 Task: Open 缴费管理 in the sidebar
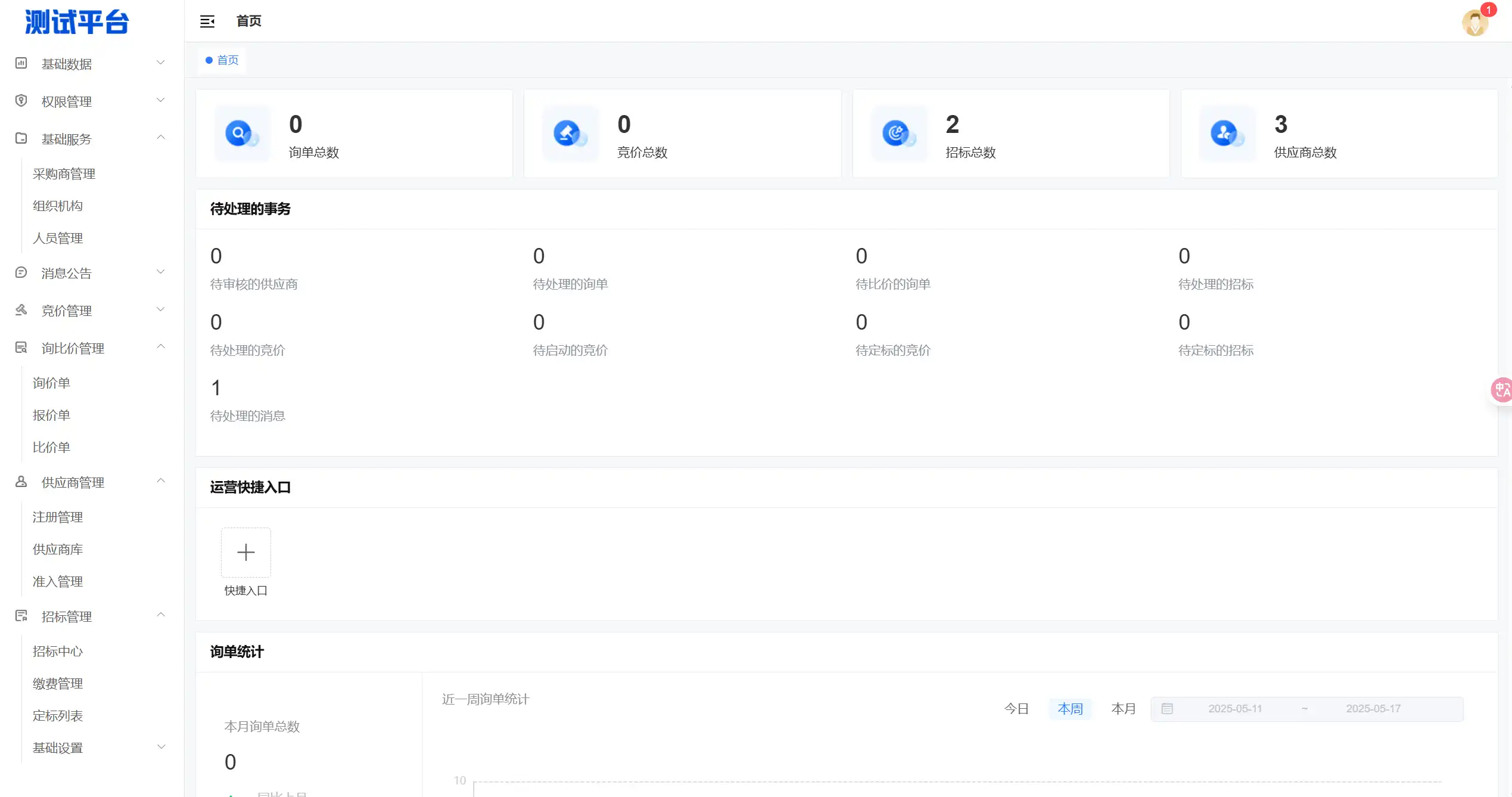click(x=58, y=684)
